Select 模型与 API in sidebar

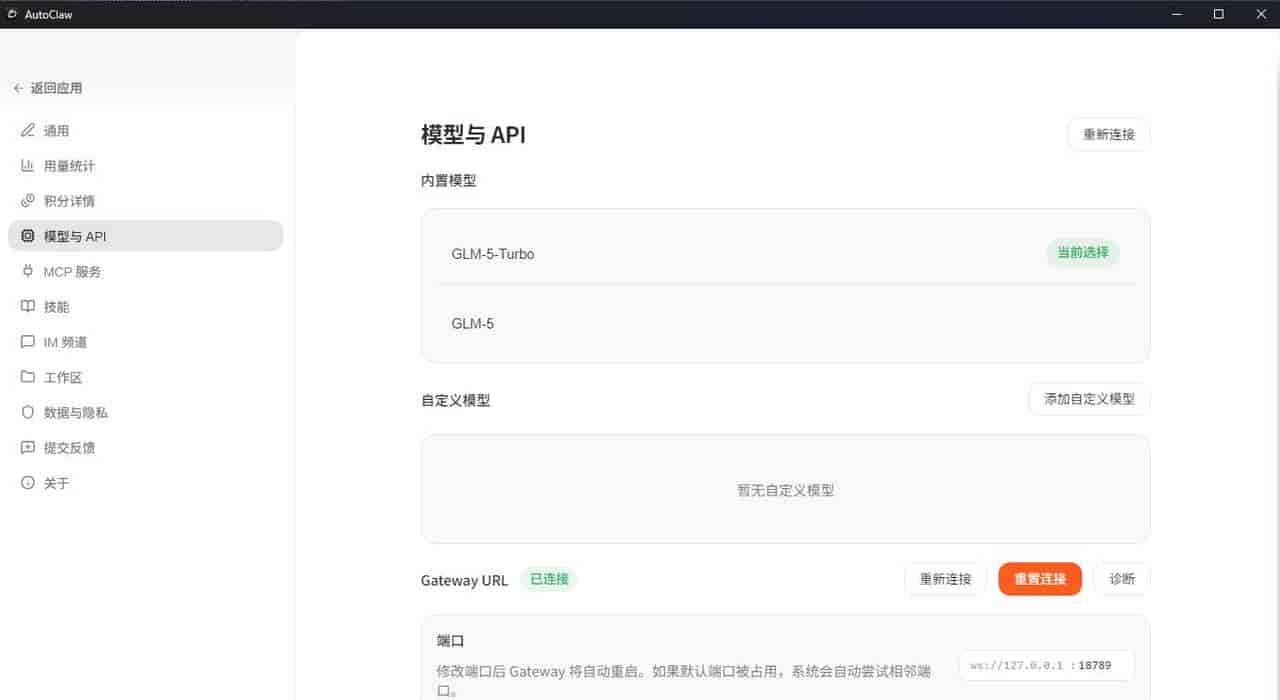pos(146,236)
